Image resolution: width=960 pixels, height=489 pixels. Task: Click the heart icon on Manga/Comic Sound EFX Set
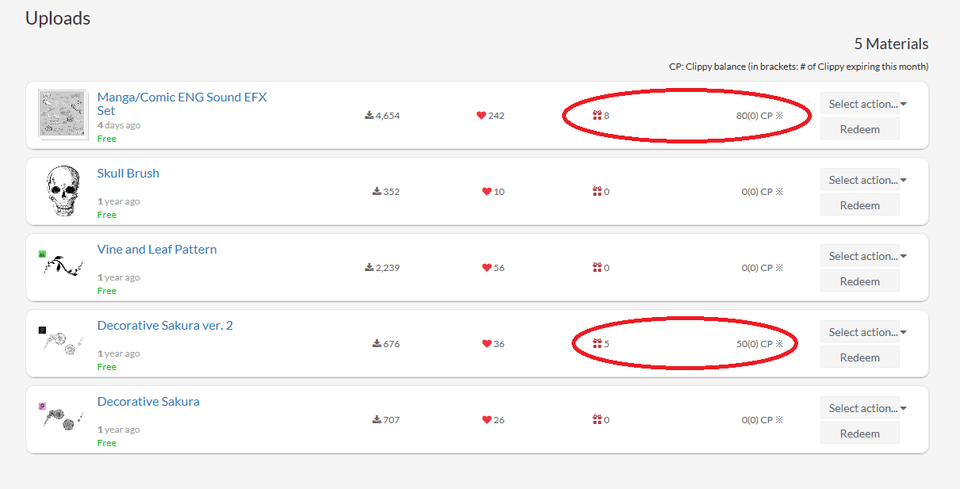click(x=482, y=116)
